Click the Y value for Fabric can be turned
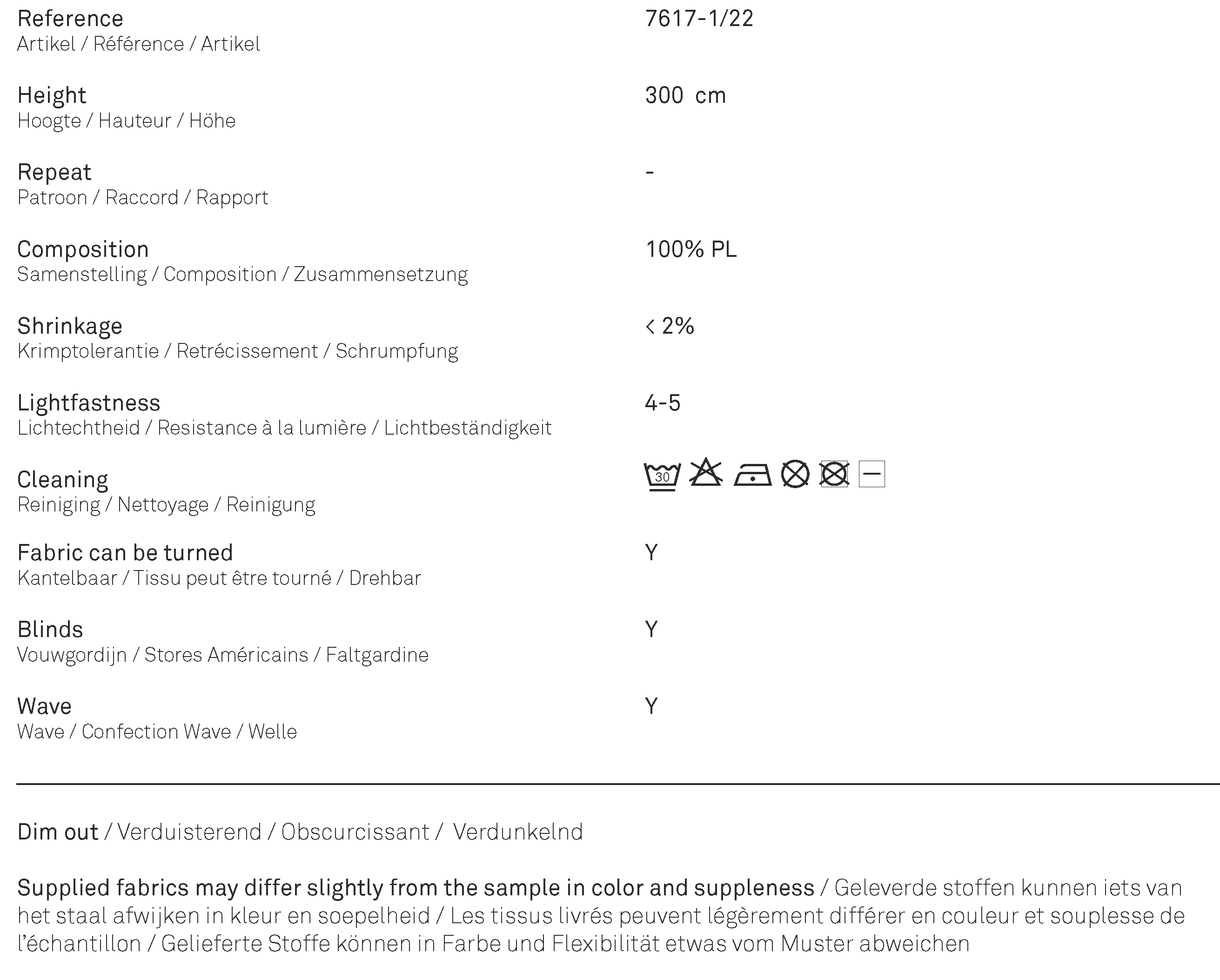1220x980 pixels. [x=651, y=553]
